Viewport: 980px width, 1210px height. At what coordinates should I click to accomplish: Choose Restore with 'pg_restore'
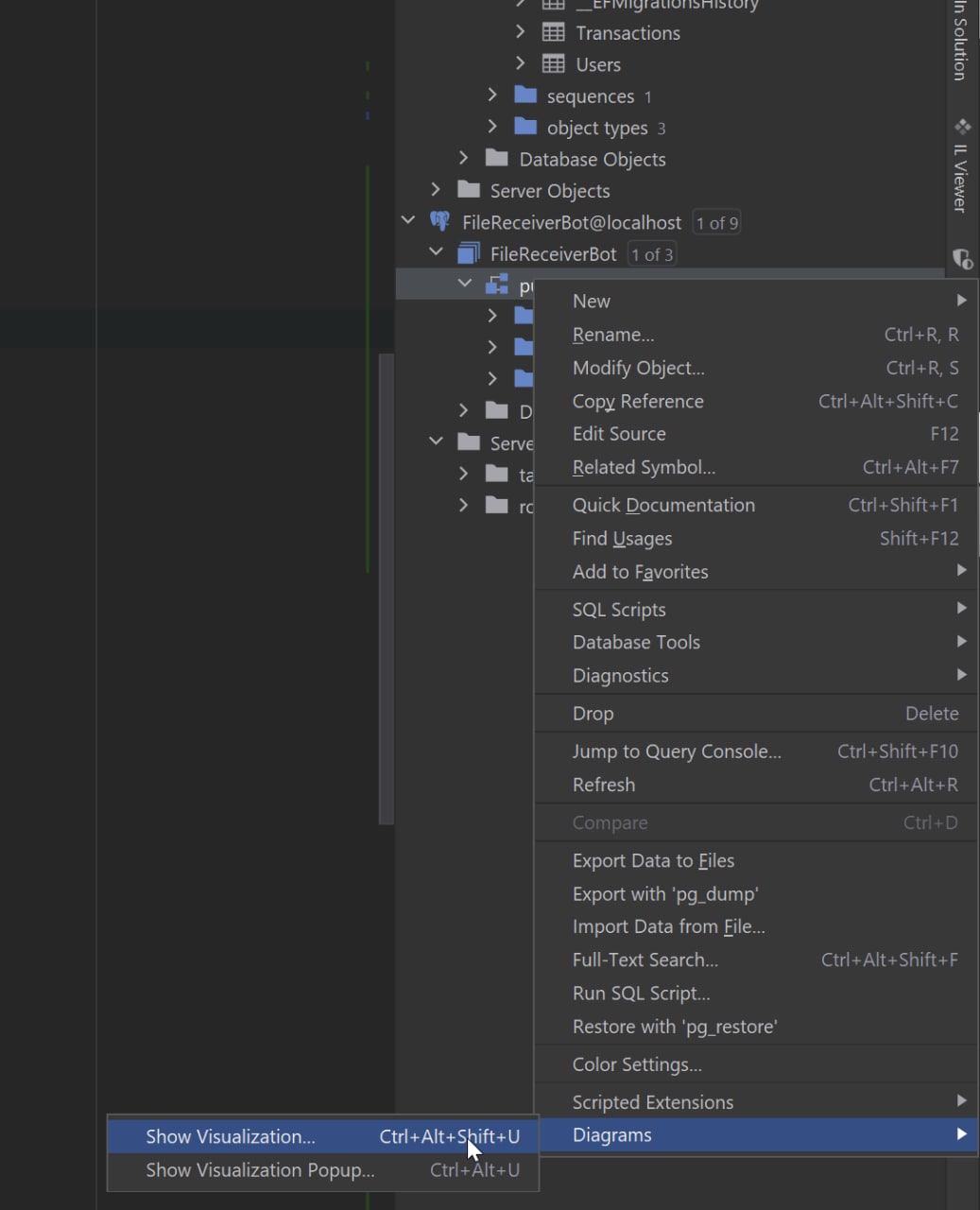(756, 1026)
